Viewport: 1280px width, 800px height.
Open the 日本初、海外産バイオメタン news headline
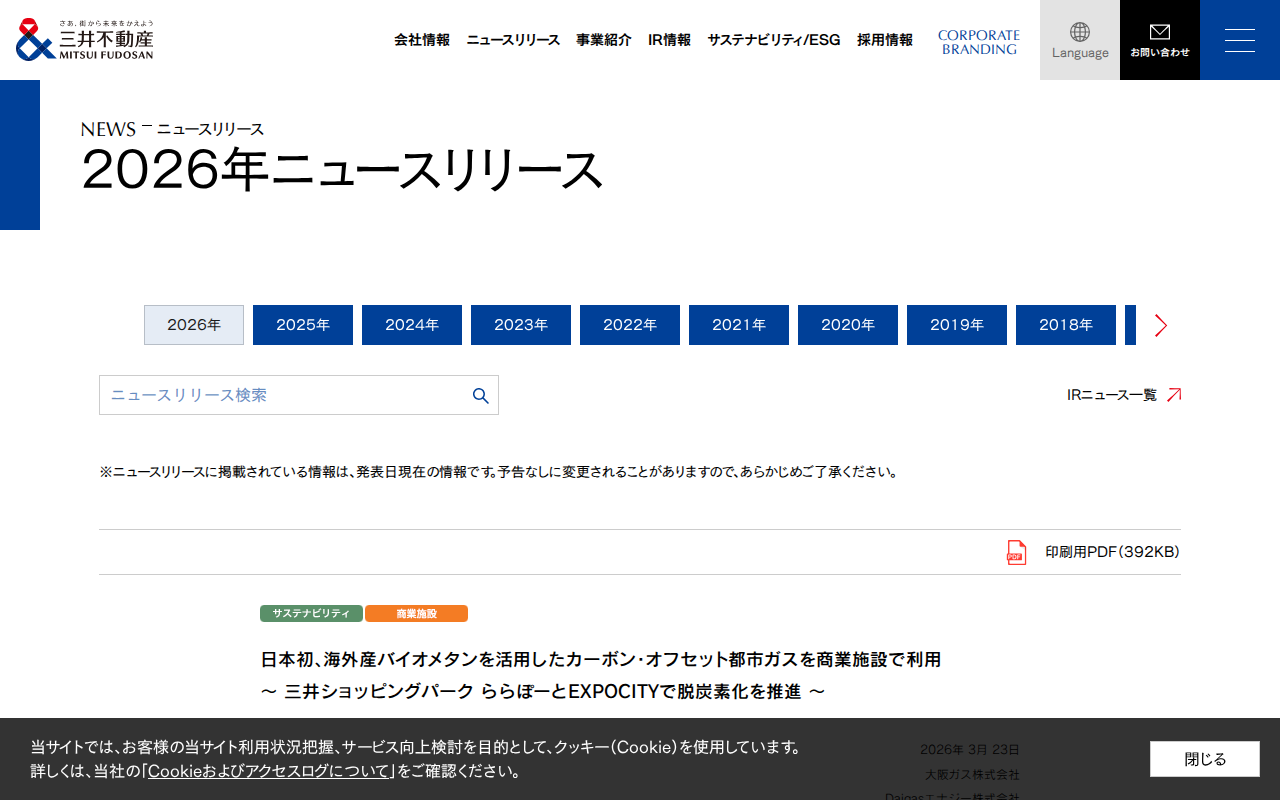click(601, 660)
